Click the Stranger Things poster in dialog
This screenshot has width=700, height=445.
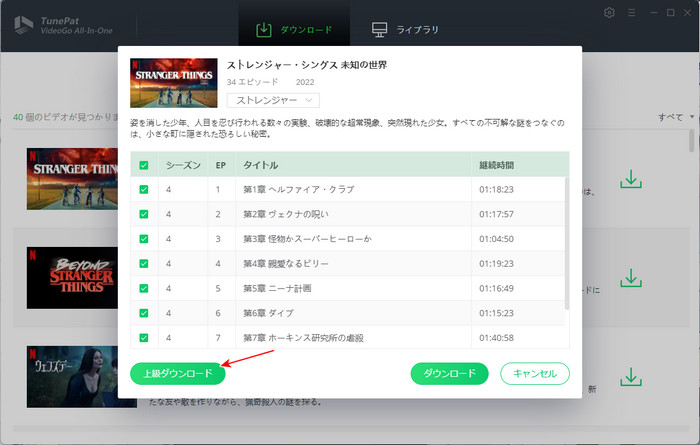pyautogui.click(x=174, y=83)
